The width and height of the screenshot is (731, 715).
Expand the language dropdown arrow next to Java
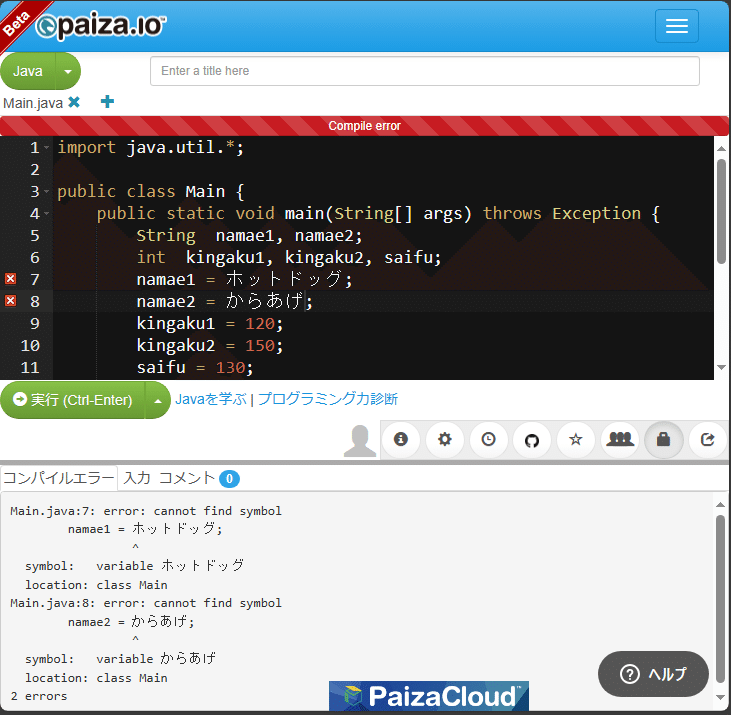point(68,71)
